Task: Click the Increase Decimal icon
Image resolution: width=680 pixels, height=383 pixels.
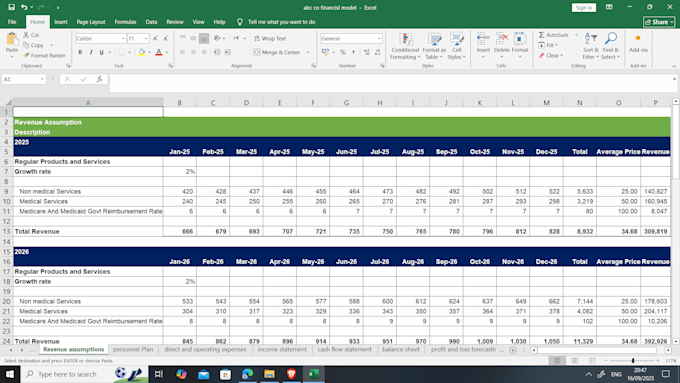Action: pos(366,52)
